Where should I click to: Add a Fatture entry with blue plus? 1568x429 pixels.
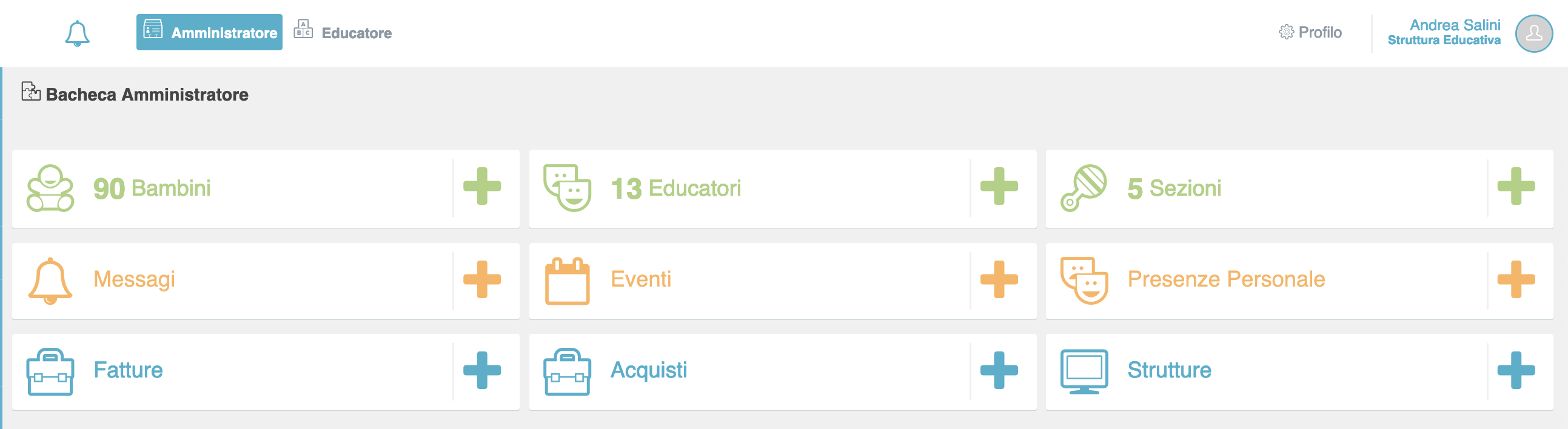(482, 370)
